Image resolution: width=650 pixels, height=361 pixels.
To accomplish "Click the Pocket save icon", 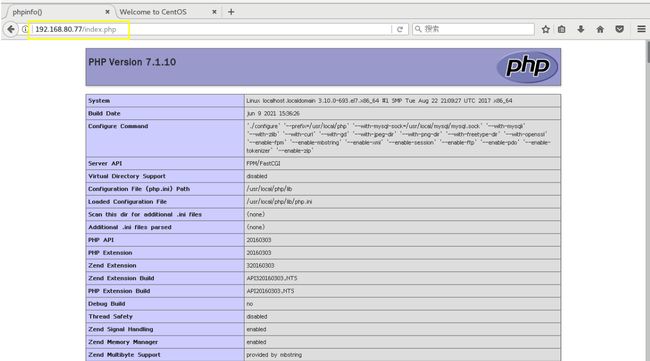I will click(x=619, y=29).
